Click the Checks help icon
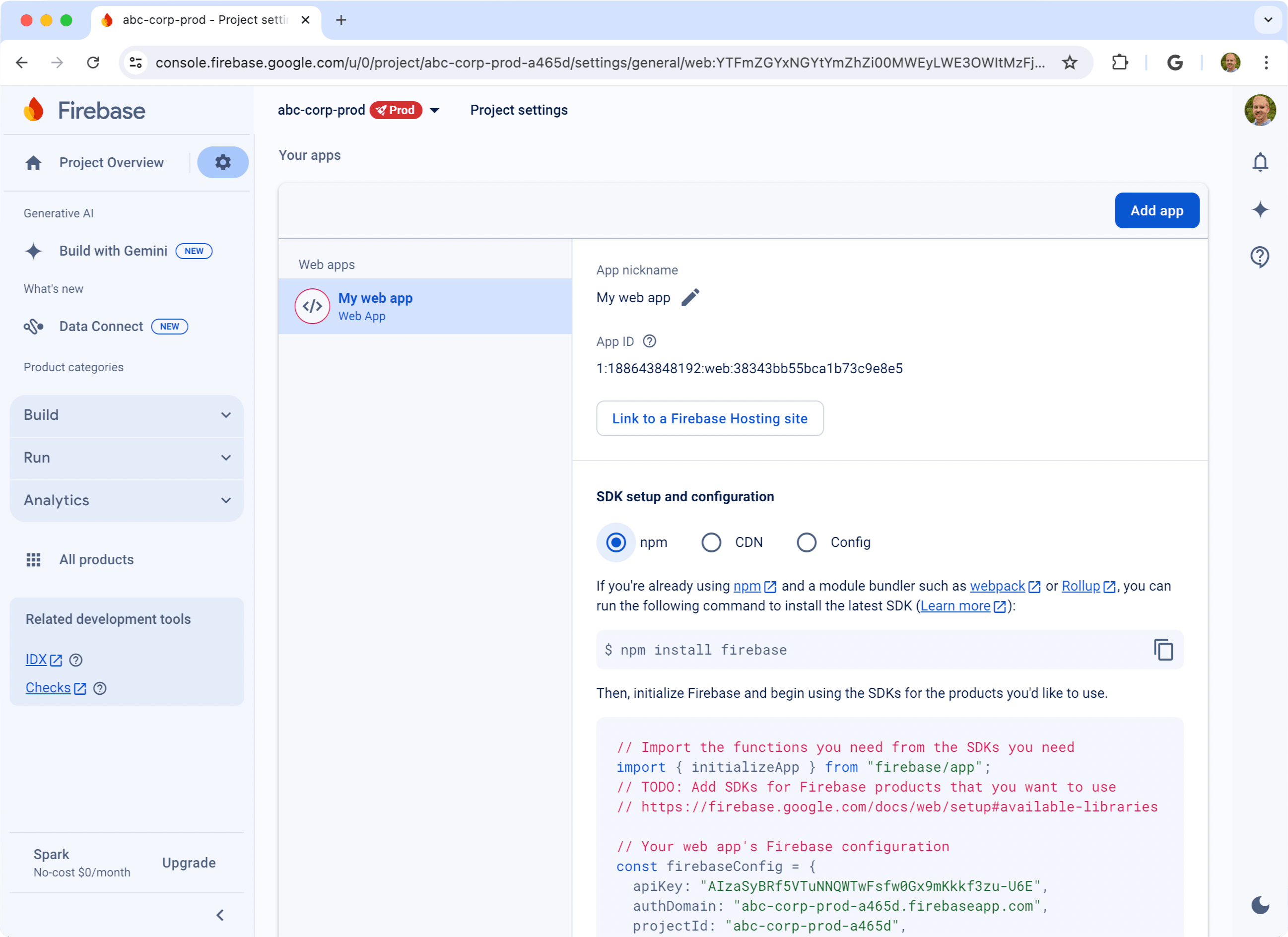The height and width of the screenshot is (937, 1288). (100, 688)
